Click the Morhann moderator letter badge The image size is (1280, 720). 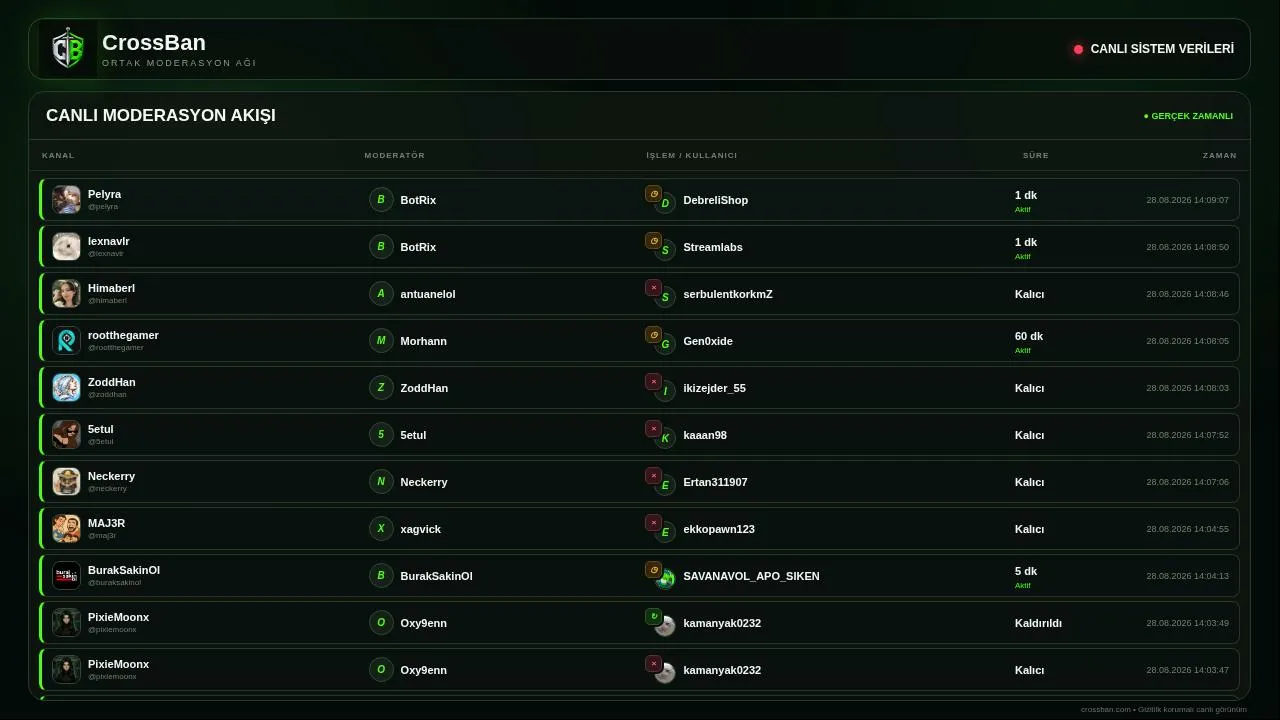coord(381,340)
